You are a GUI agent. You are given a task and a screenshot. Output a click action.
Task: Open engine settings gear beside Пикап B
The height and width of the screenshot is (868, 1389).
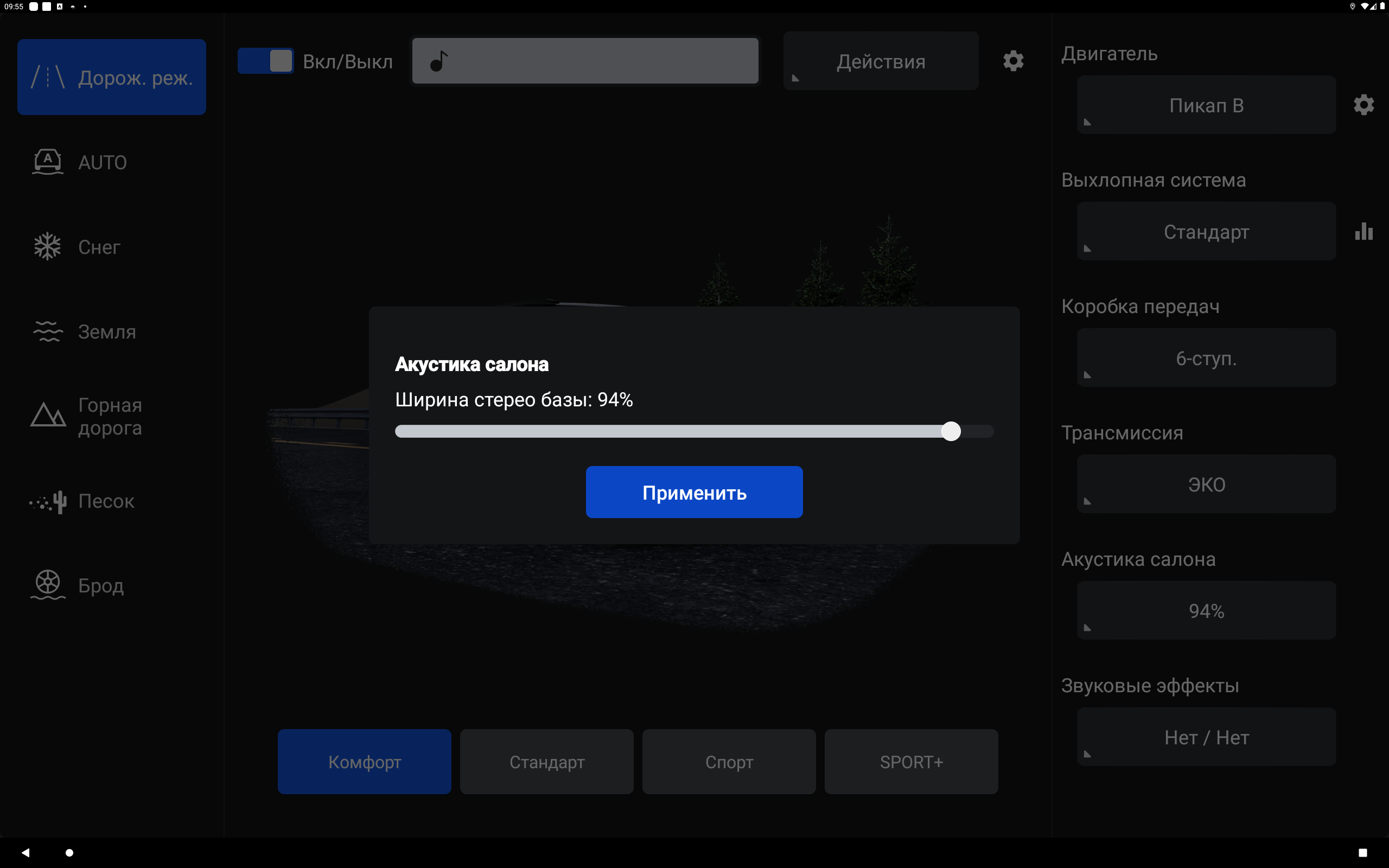point(1363,105)
